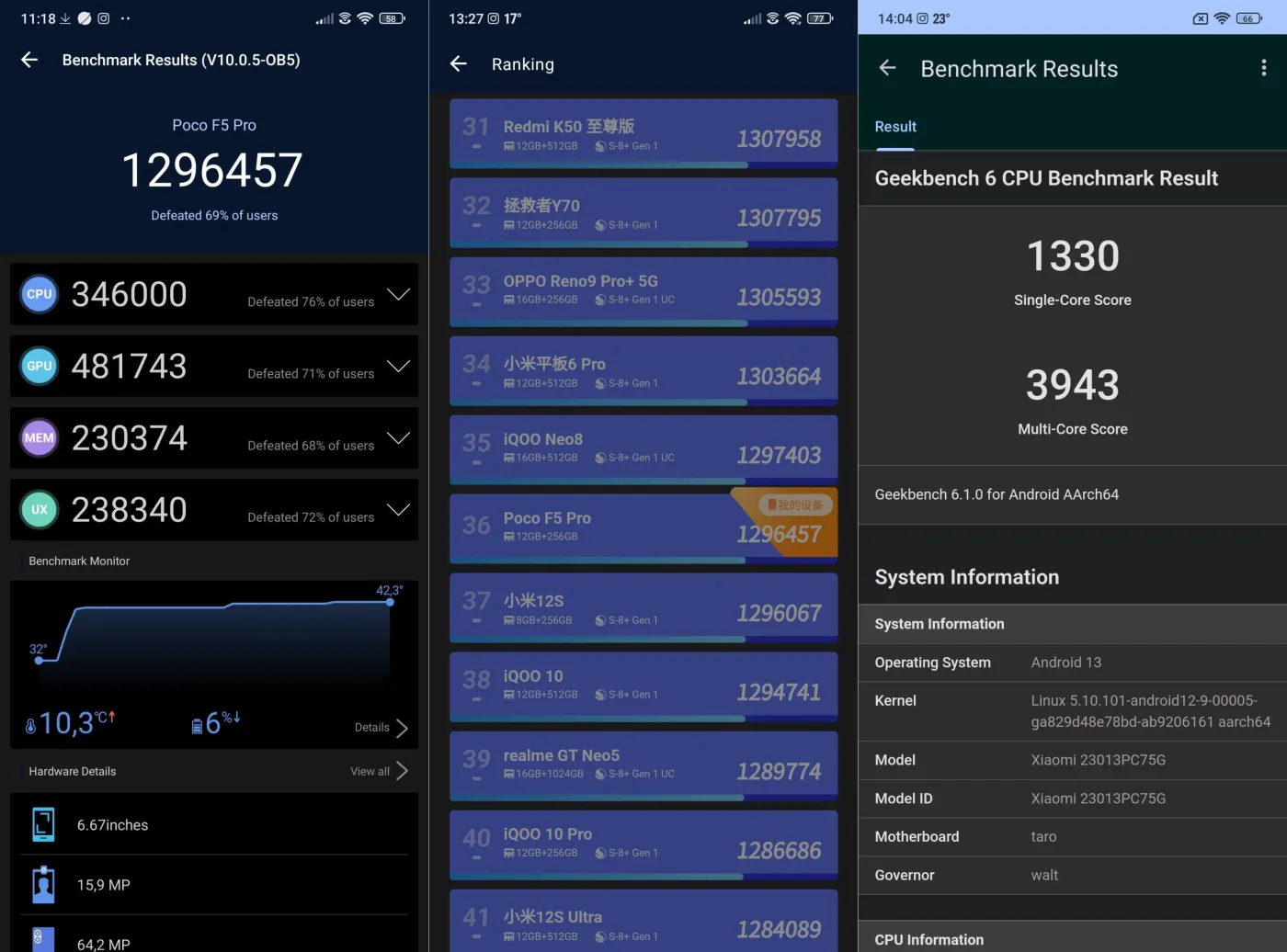Select the Result tab in Geekbench
Screen dimensions: 1287x952
pos(895,127)
